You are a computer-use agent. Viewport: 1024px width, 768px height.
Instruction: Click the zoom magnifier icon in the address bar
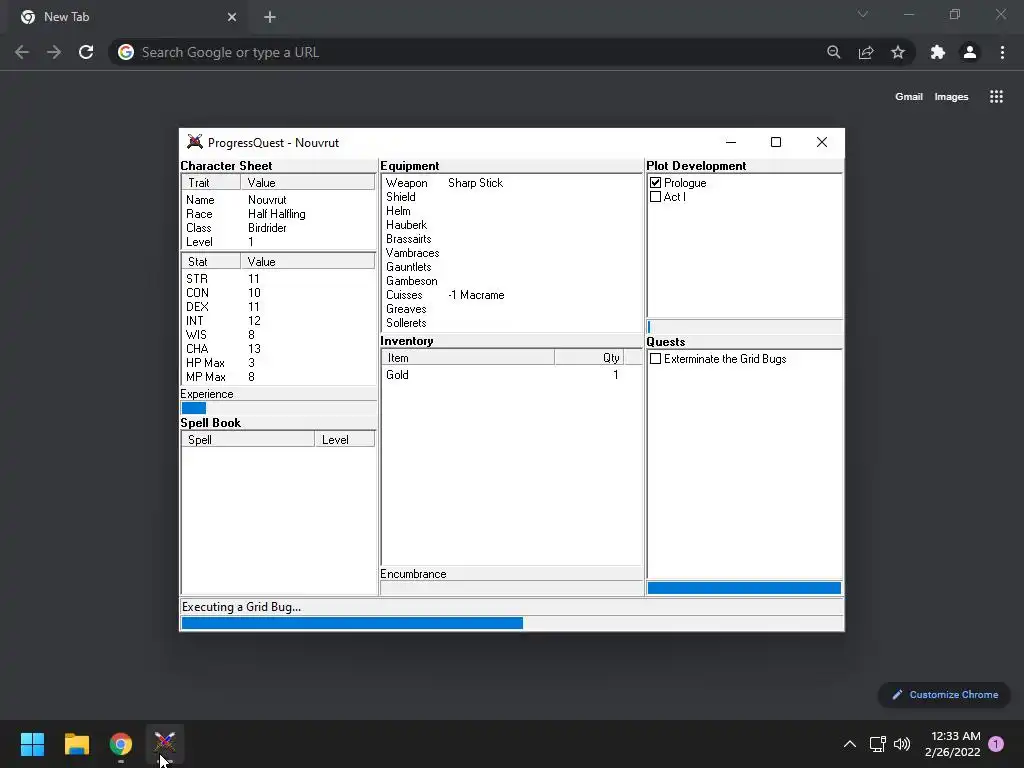(x=833, y=52)
